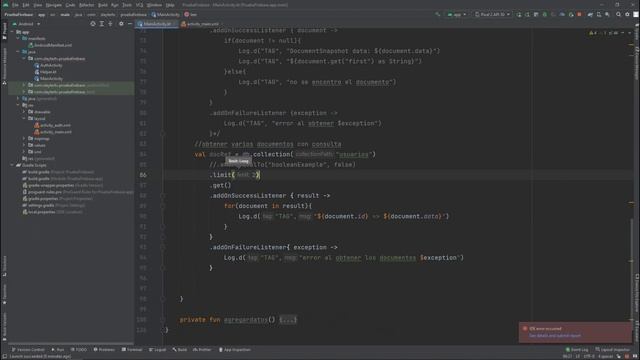This screenshot has width=640, height=360.
Task: Click the red error indicator in status bar
Action: pos(627,356)
